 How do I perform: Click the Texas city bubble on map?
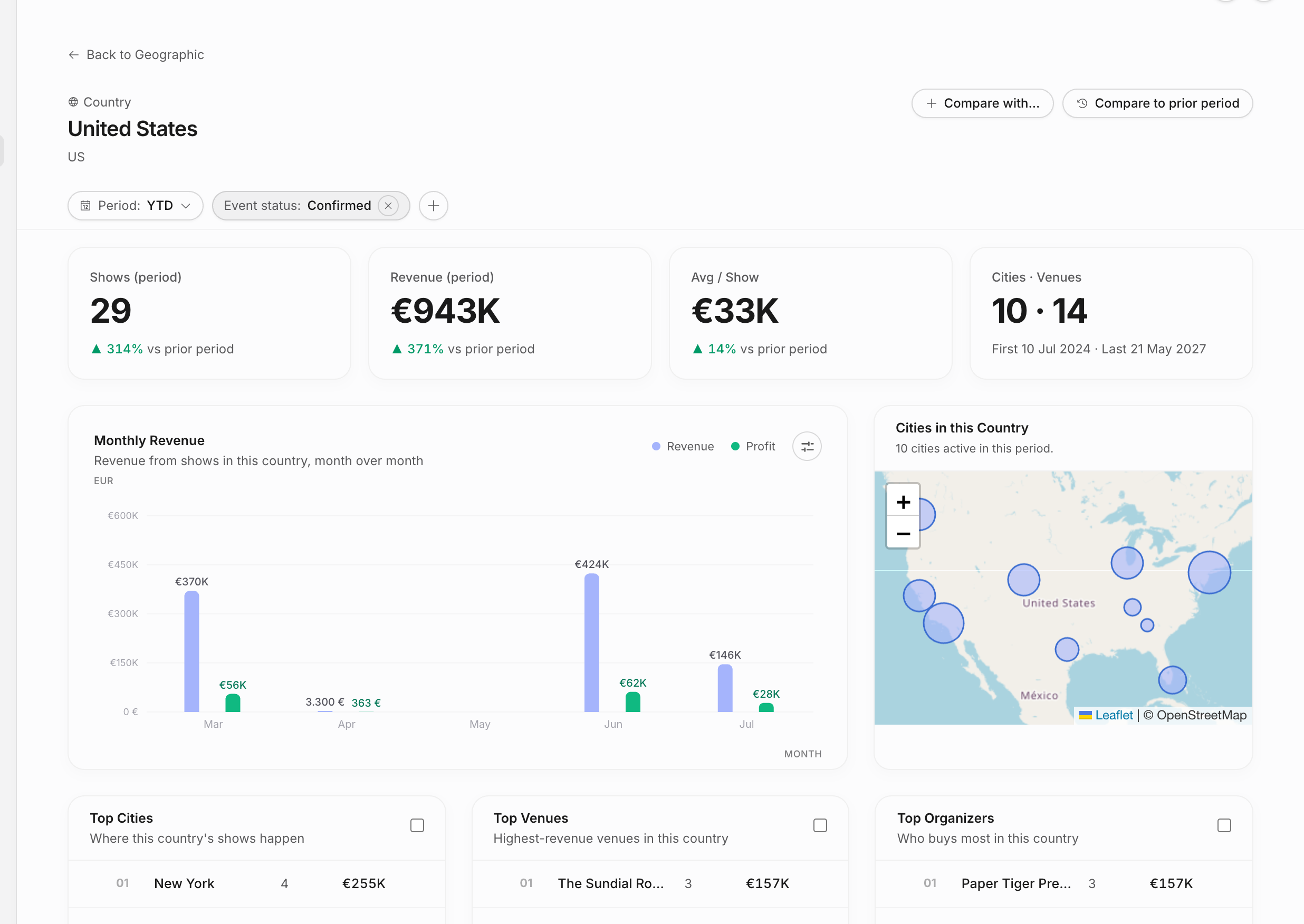1067,649
